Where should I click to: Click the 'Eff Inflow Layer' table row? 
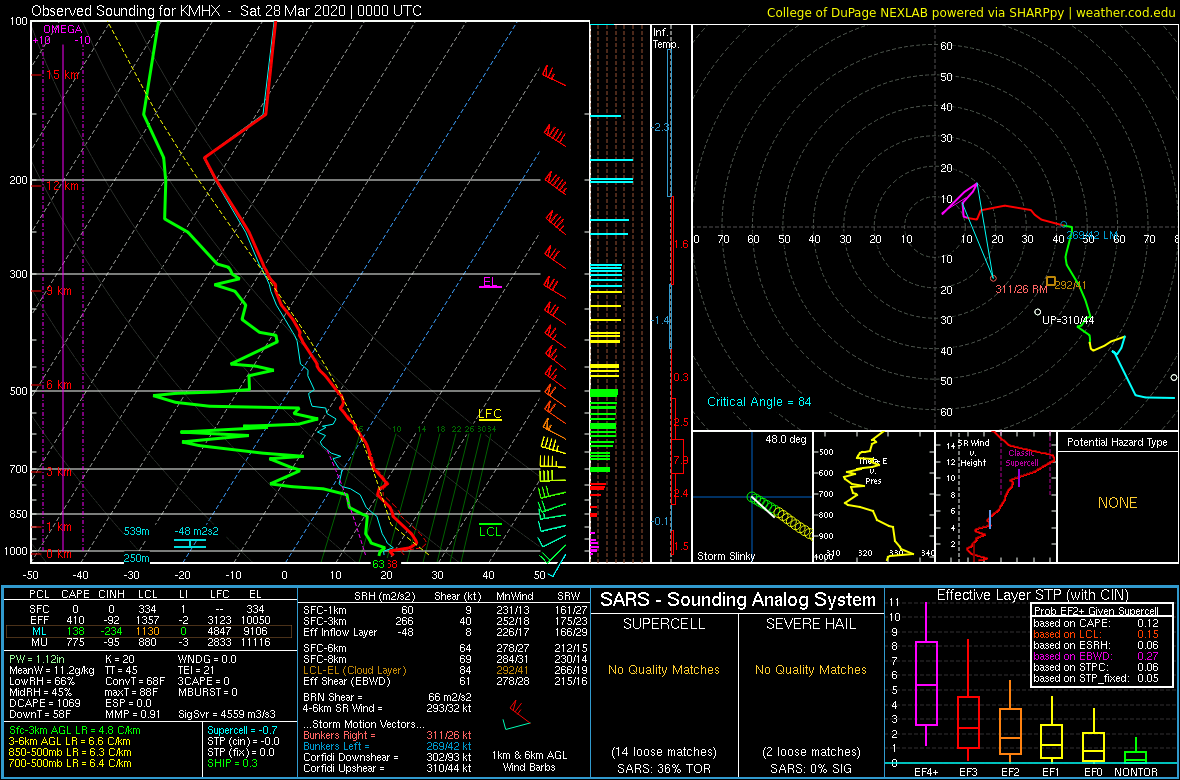click(444, 631)
